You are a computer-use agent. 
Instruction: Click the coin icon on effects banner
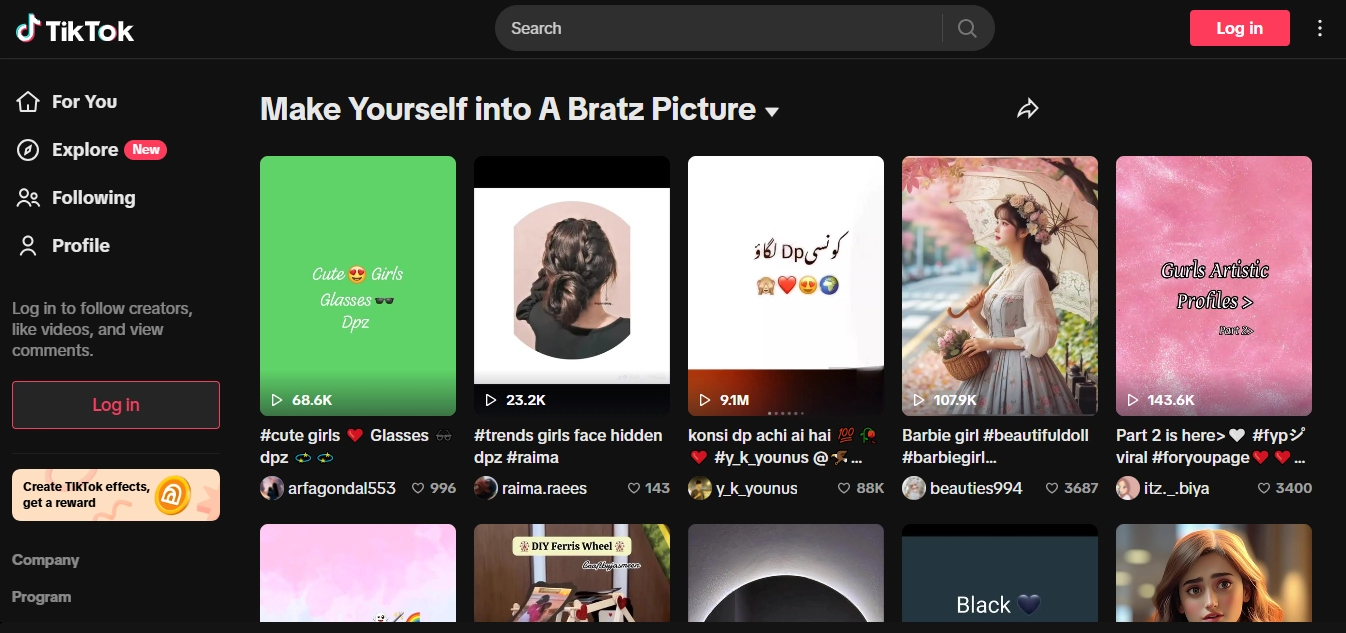point(172,495)
